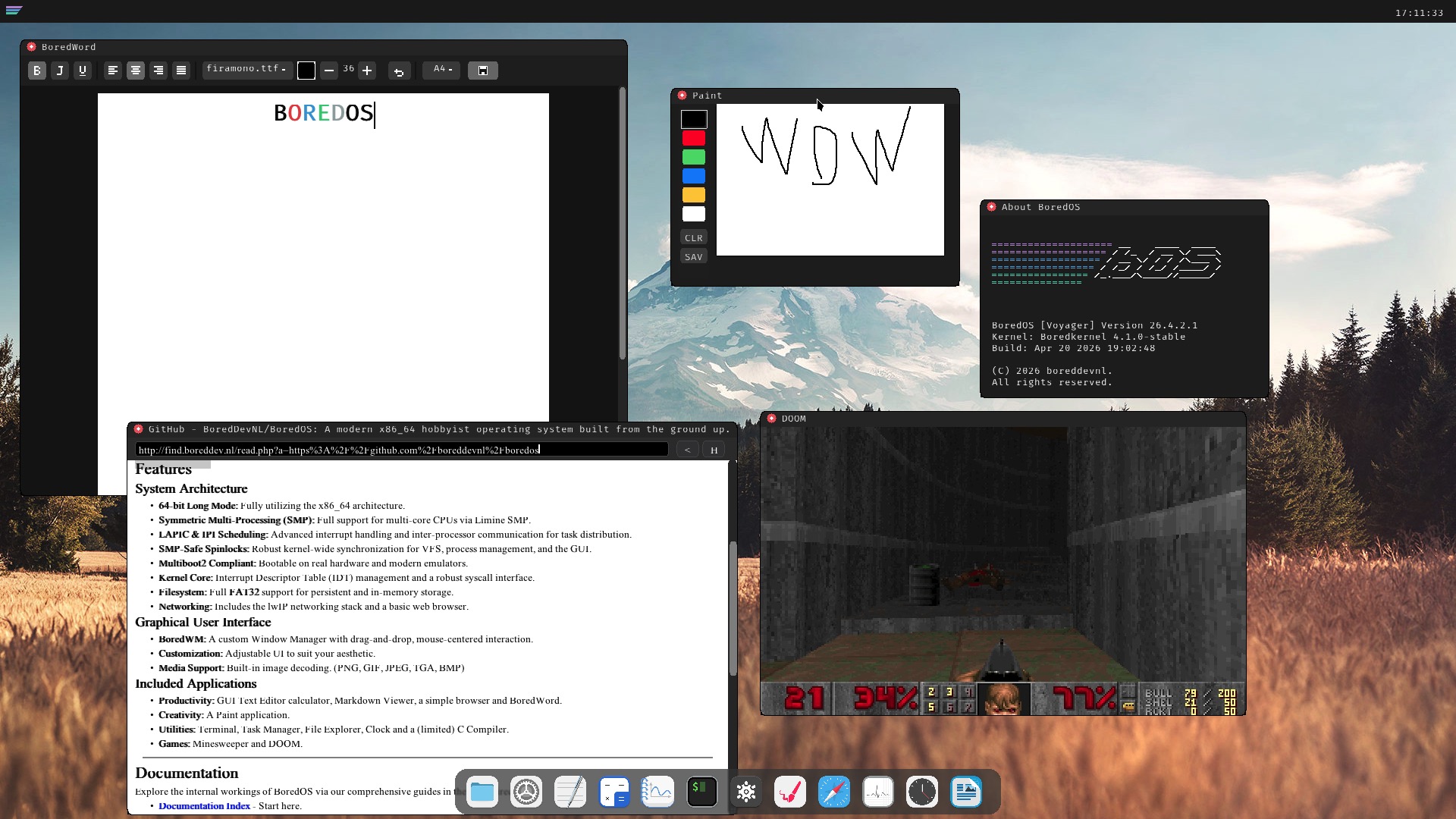Open the top-left system menu icon
Screen dimensions: 1456x819
pyautogui.click(x=14, y=11)
